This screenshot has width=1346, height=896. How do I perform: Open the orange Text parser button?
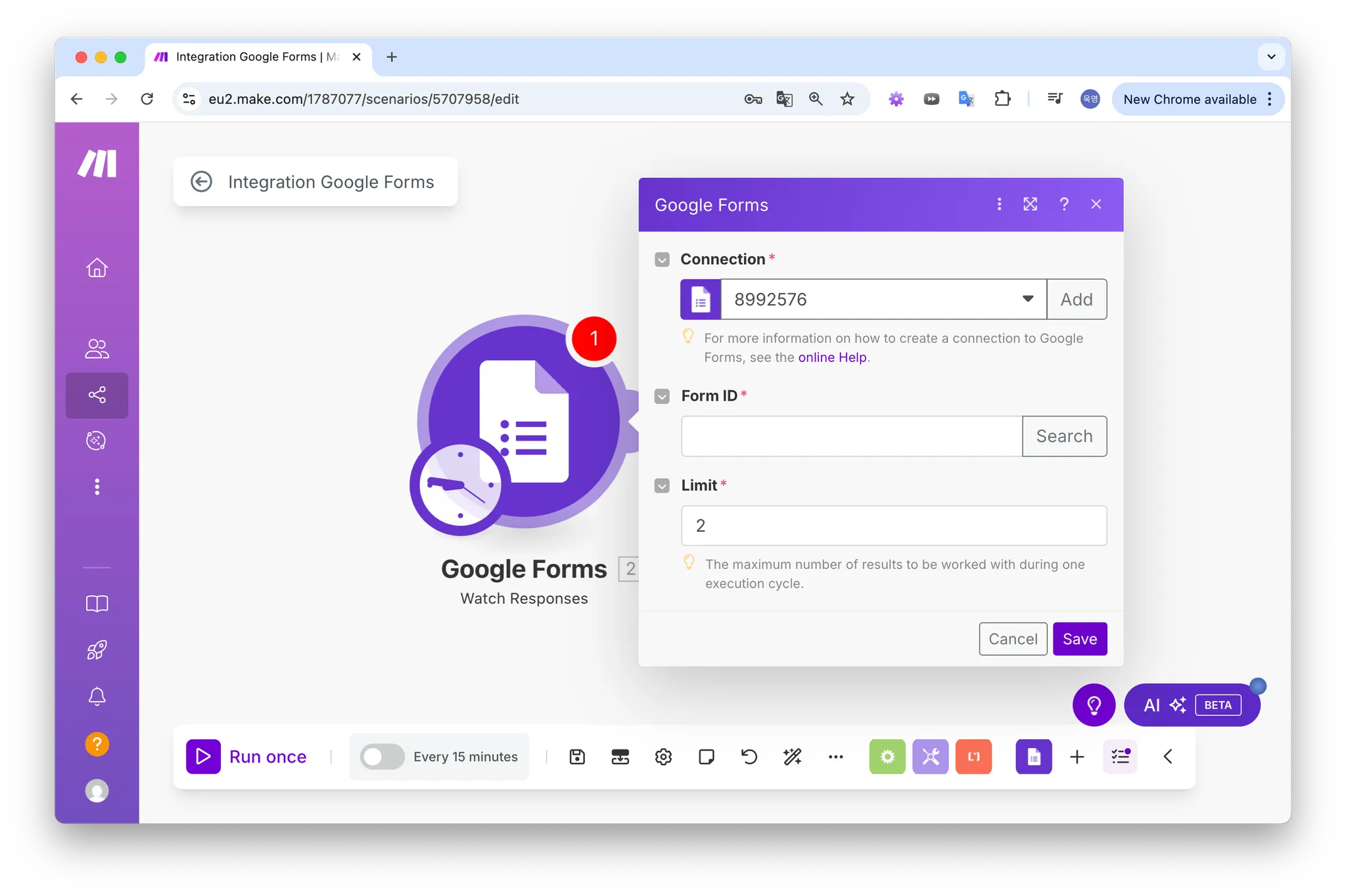click(x=974, y=757)
